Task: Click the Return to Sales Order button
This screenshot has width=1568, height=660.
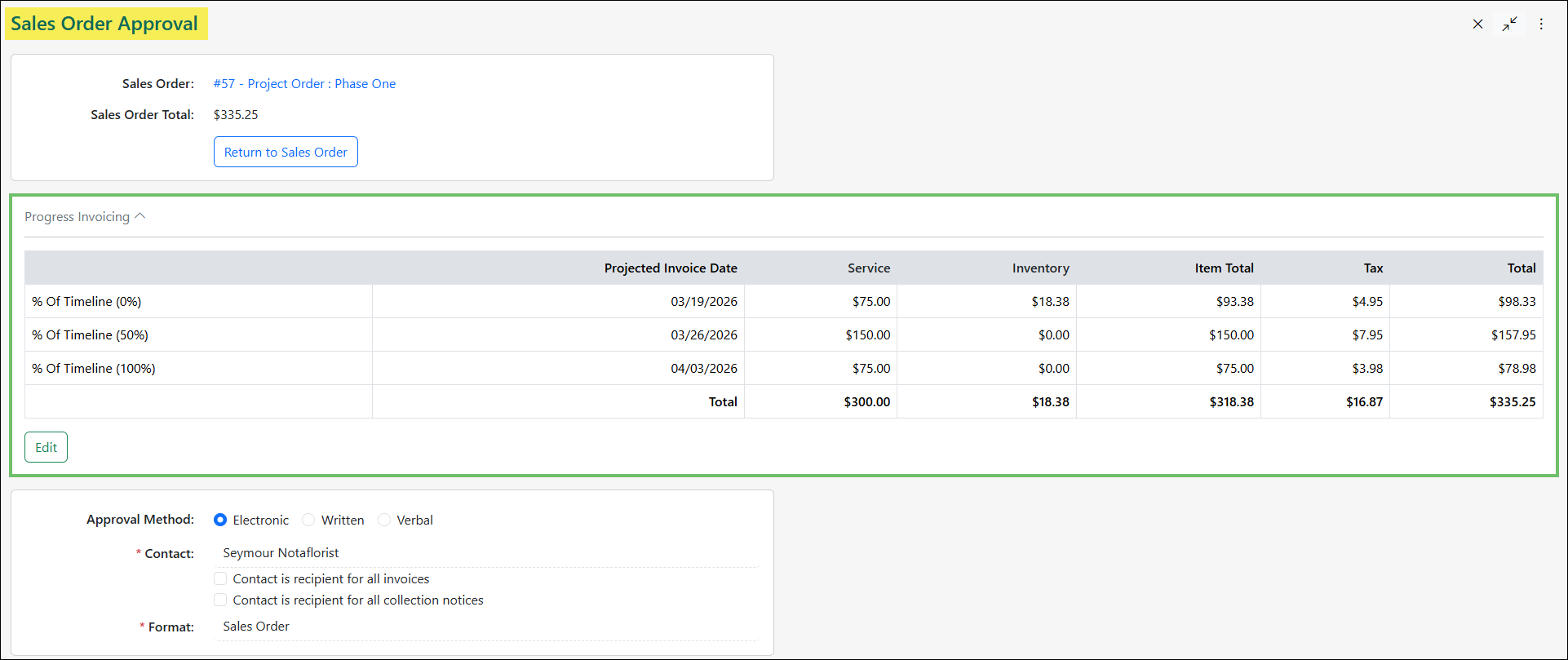Action: pos(286,152)
